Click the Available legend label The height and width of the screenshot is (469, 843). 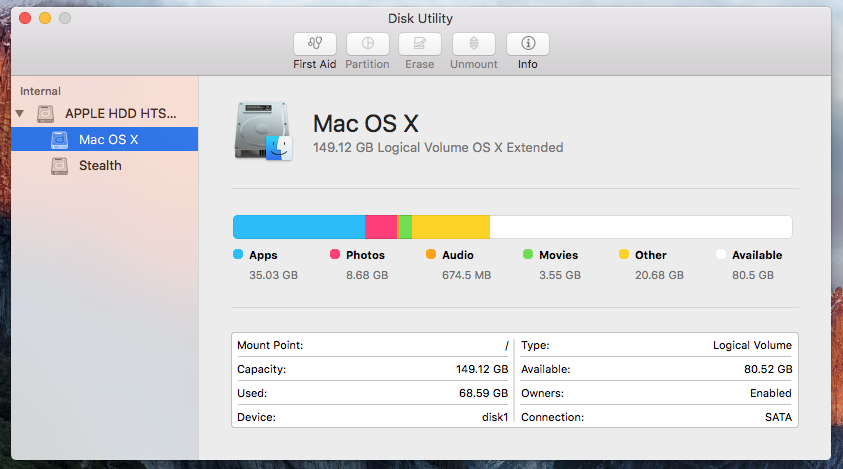click(757, 255)
